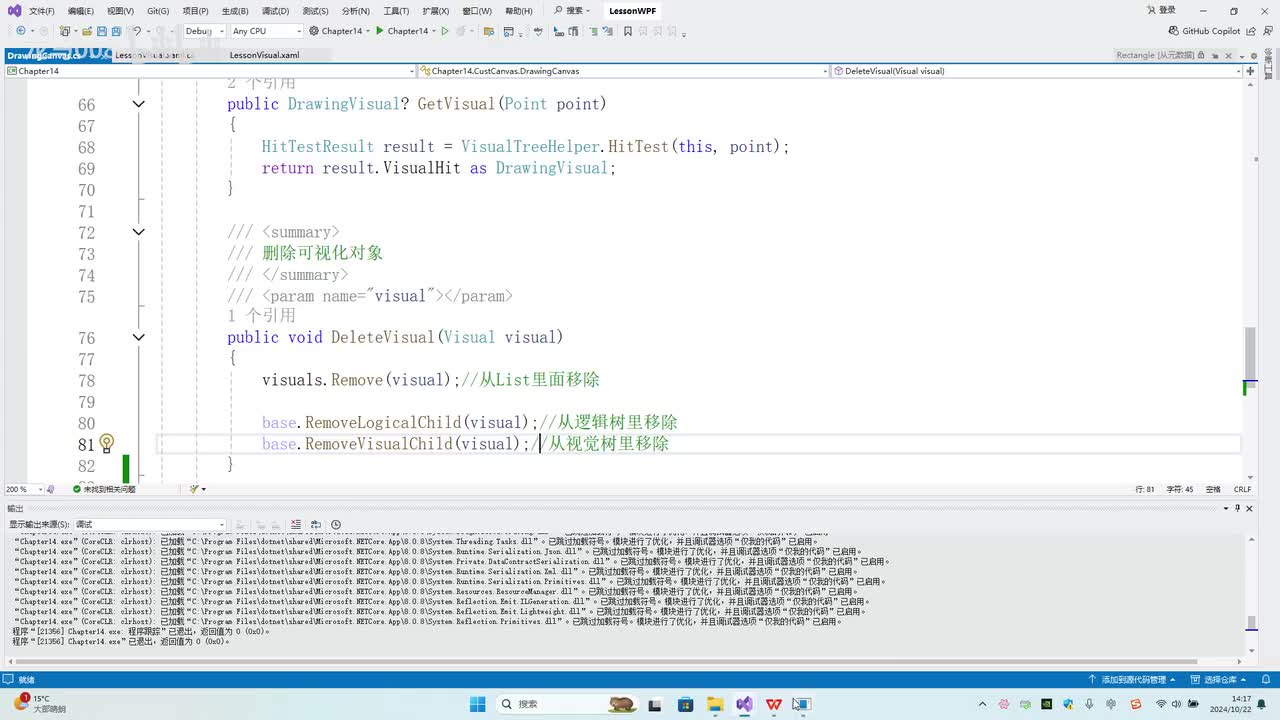Open the Chapter14.CustCanvas.DrawingCanvas type dropdown
This screenshot has width=1280, height=720.
click(x=624, y=71)
